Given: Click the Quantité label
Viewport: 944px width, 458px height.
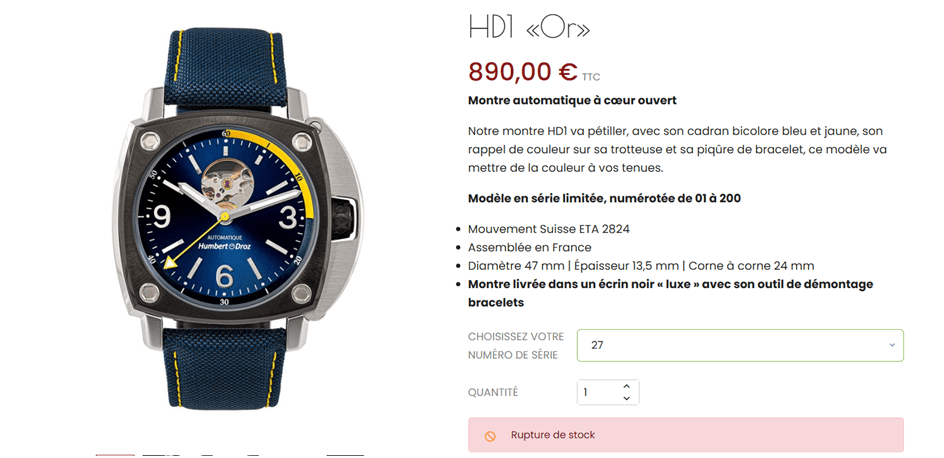Looking at the screenshot, I should pyautogui.click(x=493, y=392).
